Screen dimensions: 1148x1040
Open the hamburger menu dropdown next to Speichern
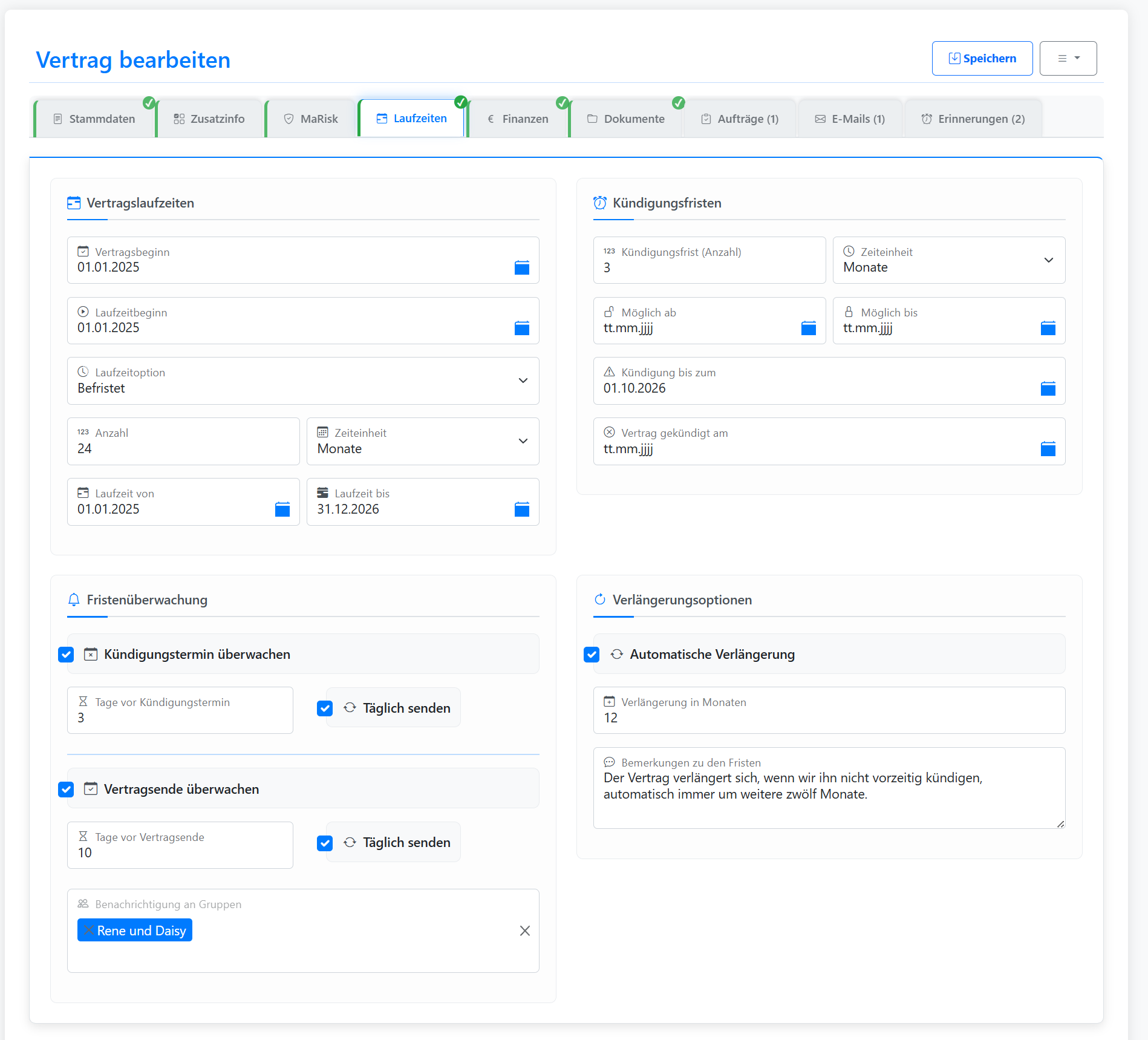tap(1068, 59)
